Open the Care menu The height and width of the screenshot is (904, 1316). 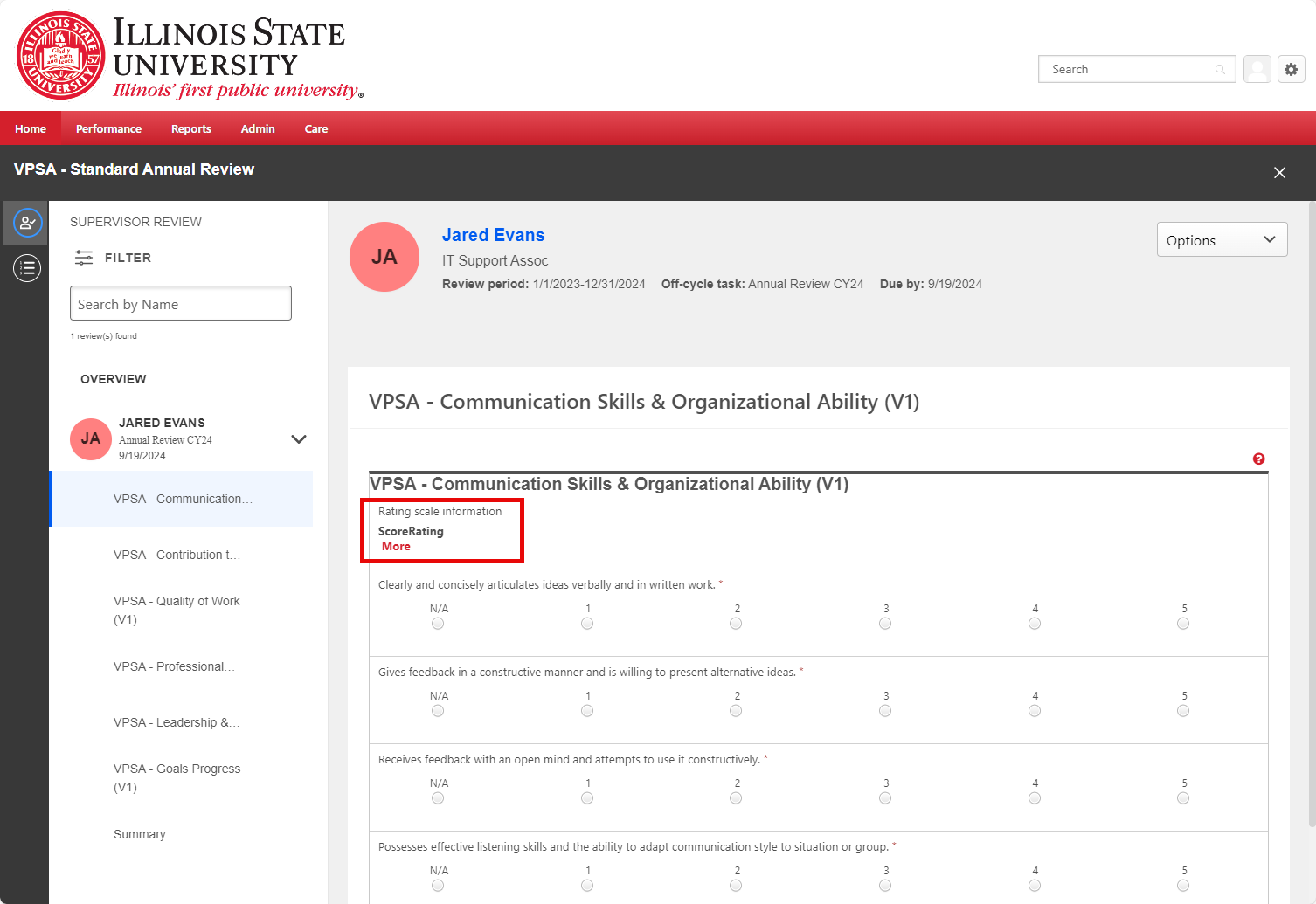(x=316, y=128)
